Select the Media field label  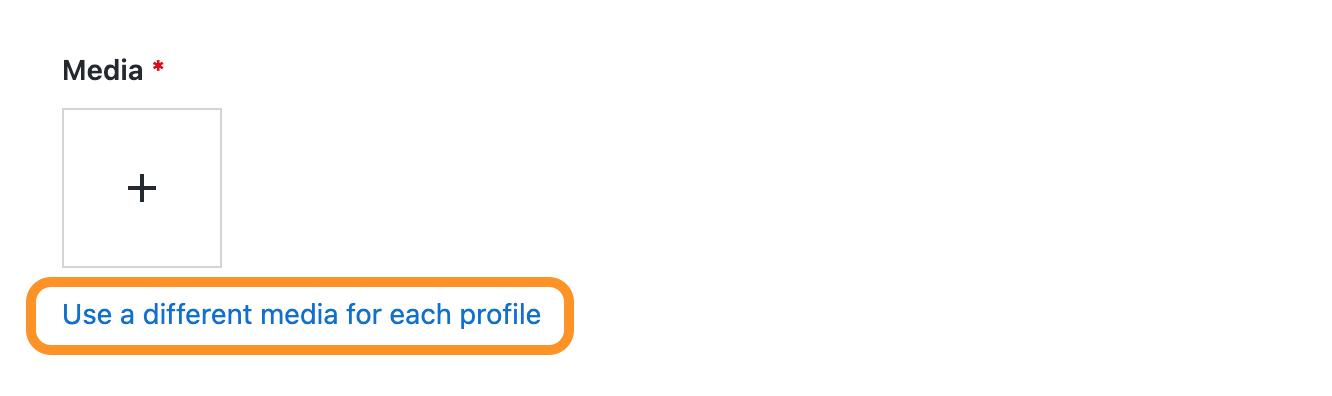pos(103,70)
